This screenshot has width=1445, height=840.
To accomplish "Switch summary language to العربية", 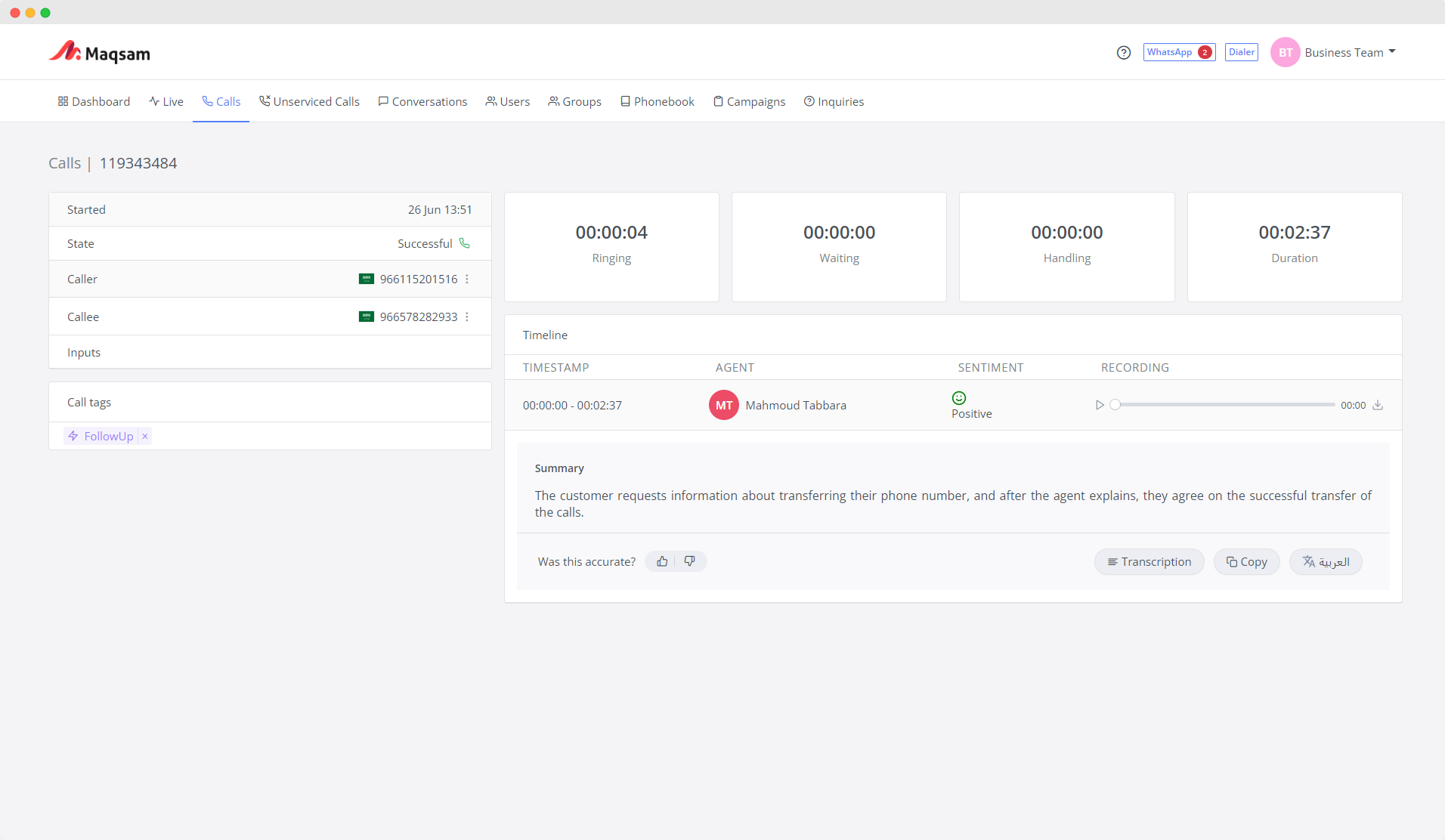I will pyautogui.click(x=1326, y=561).
